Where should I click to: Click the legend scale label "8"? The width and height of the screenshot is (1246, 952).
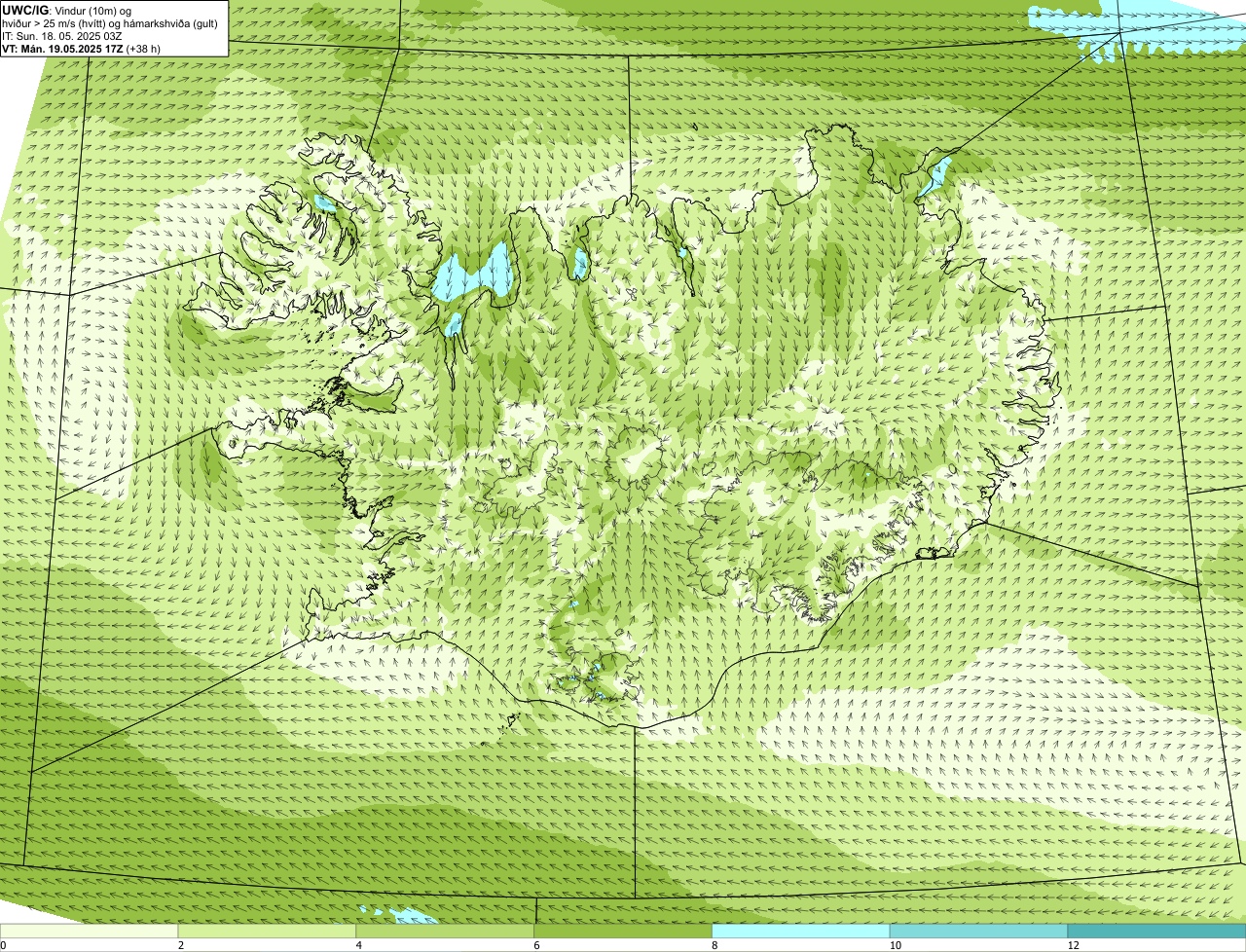tap(715, 945)
